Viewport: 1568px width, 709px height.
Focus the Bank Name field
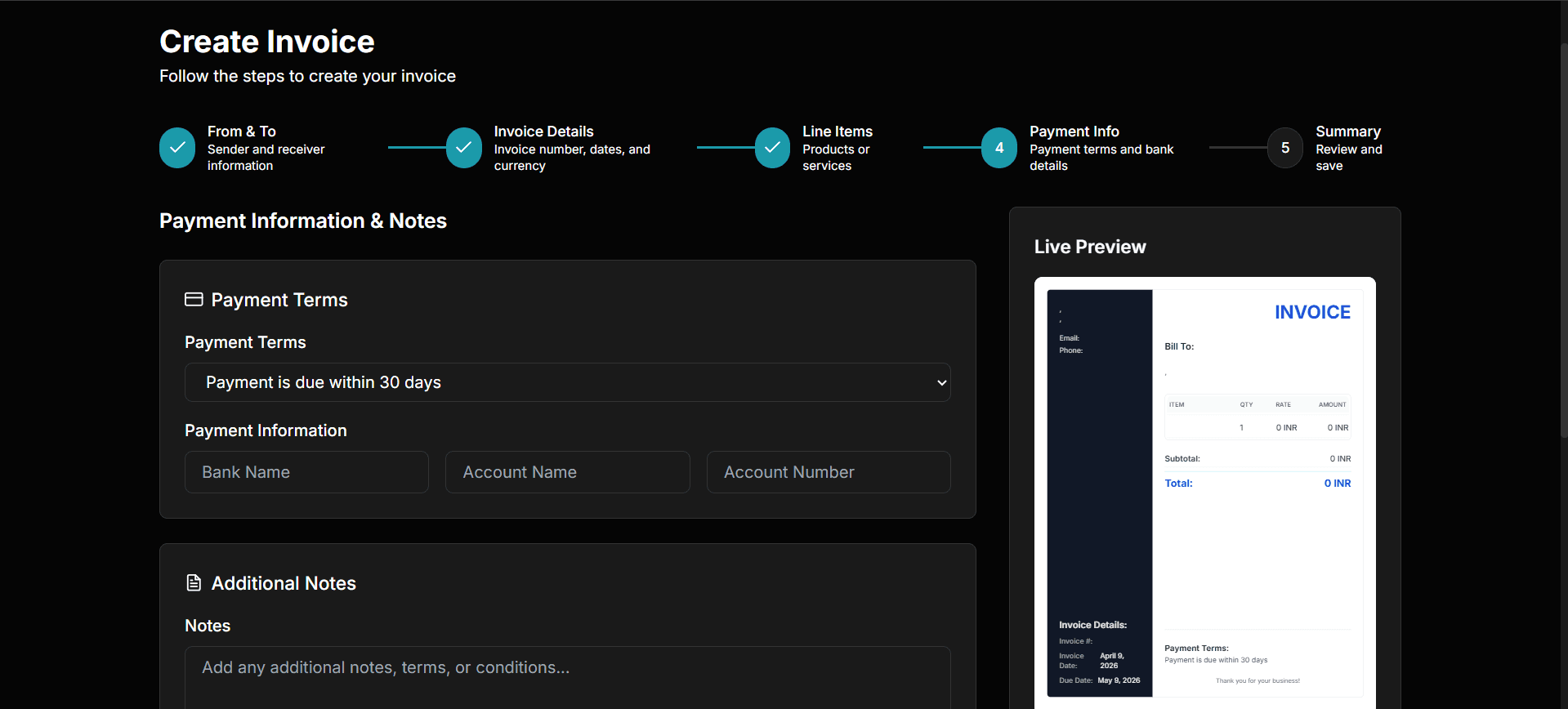point(306,472)
